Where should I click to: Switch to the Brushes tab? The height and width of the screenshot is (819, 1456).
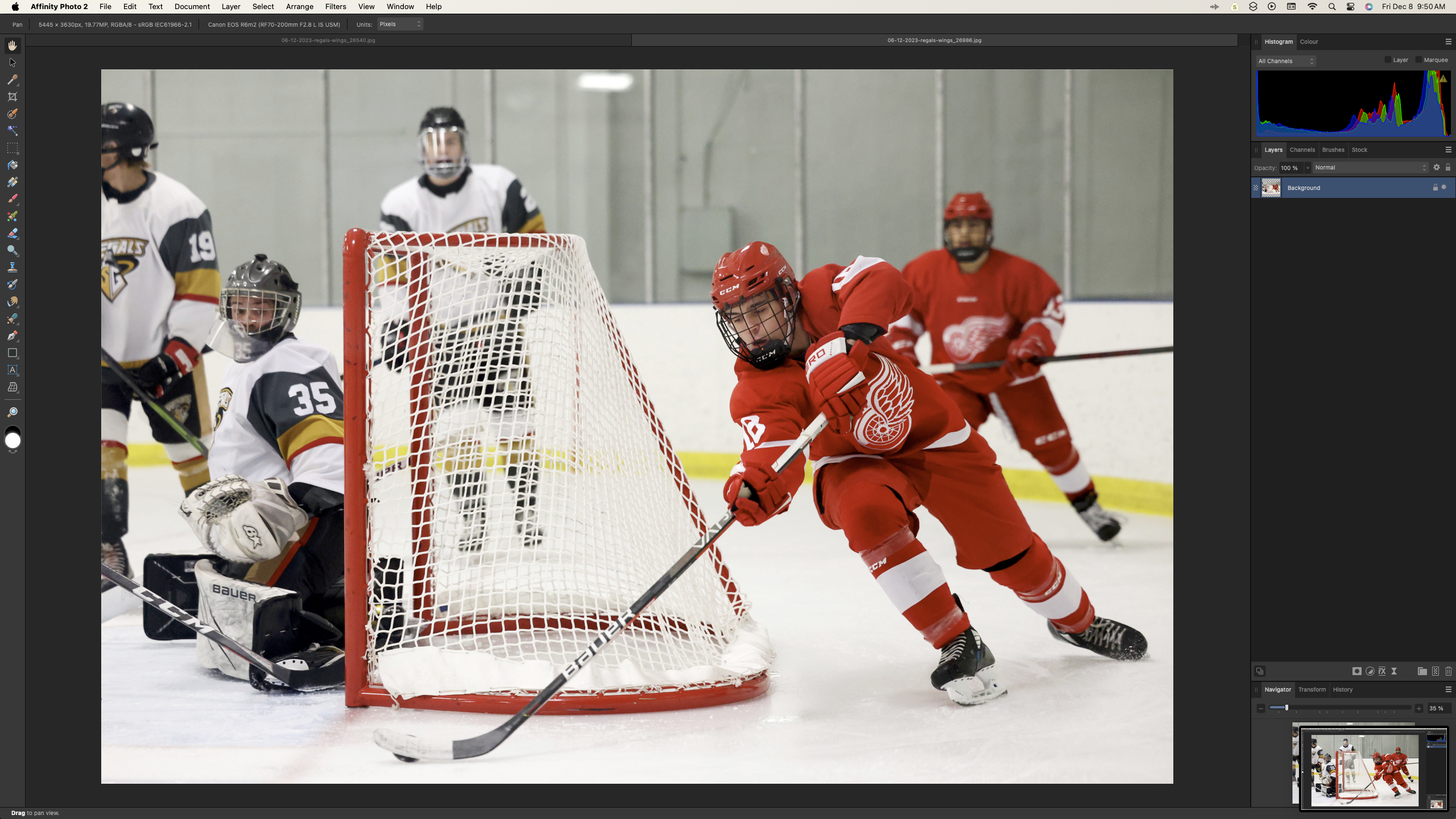click(x=1333, y=150)
